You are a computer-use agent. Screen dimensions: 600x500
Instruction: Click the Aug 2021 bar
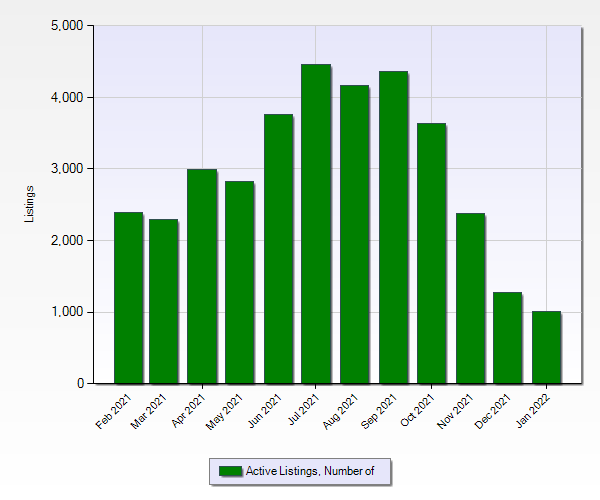tap(354, 234)
